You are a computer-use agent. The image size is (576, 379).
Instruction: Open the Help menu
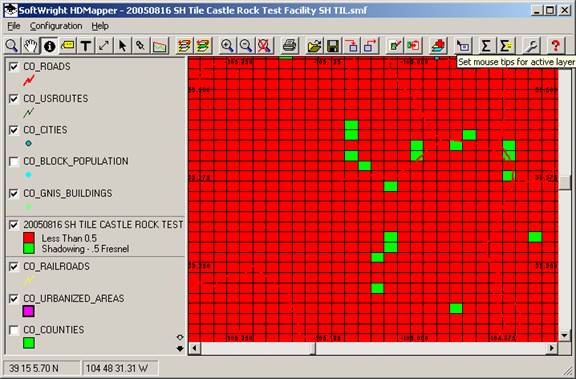tap(100, 26)
